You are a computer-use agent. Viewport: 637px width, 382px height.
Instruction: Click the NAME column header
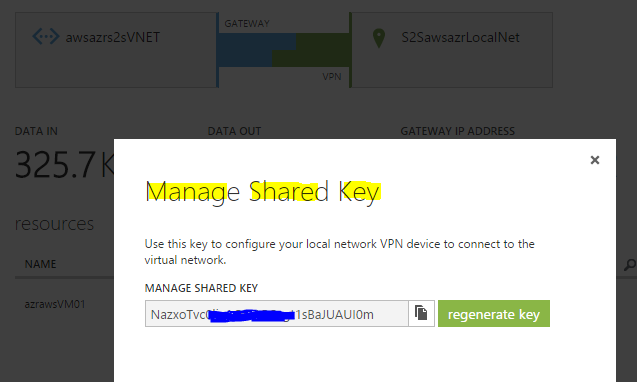(x=40, y=264)
